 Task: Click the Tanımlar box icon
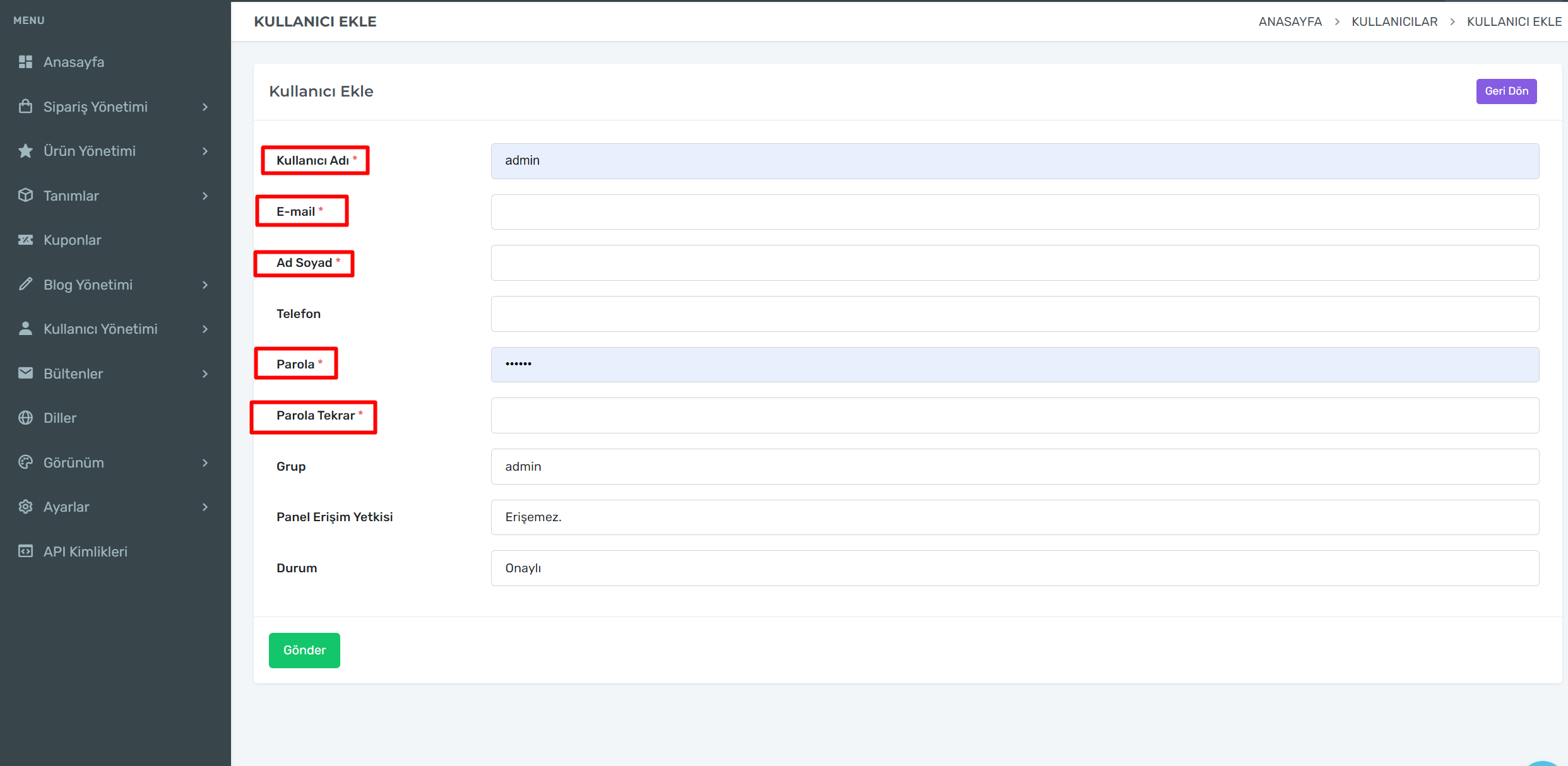(x=25, y=196)
